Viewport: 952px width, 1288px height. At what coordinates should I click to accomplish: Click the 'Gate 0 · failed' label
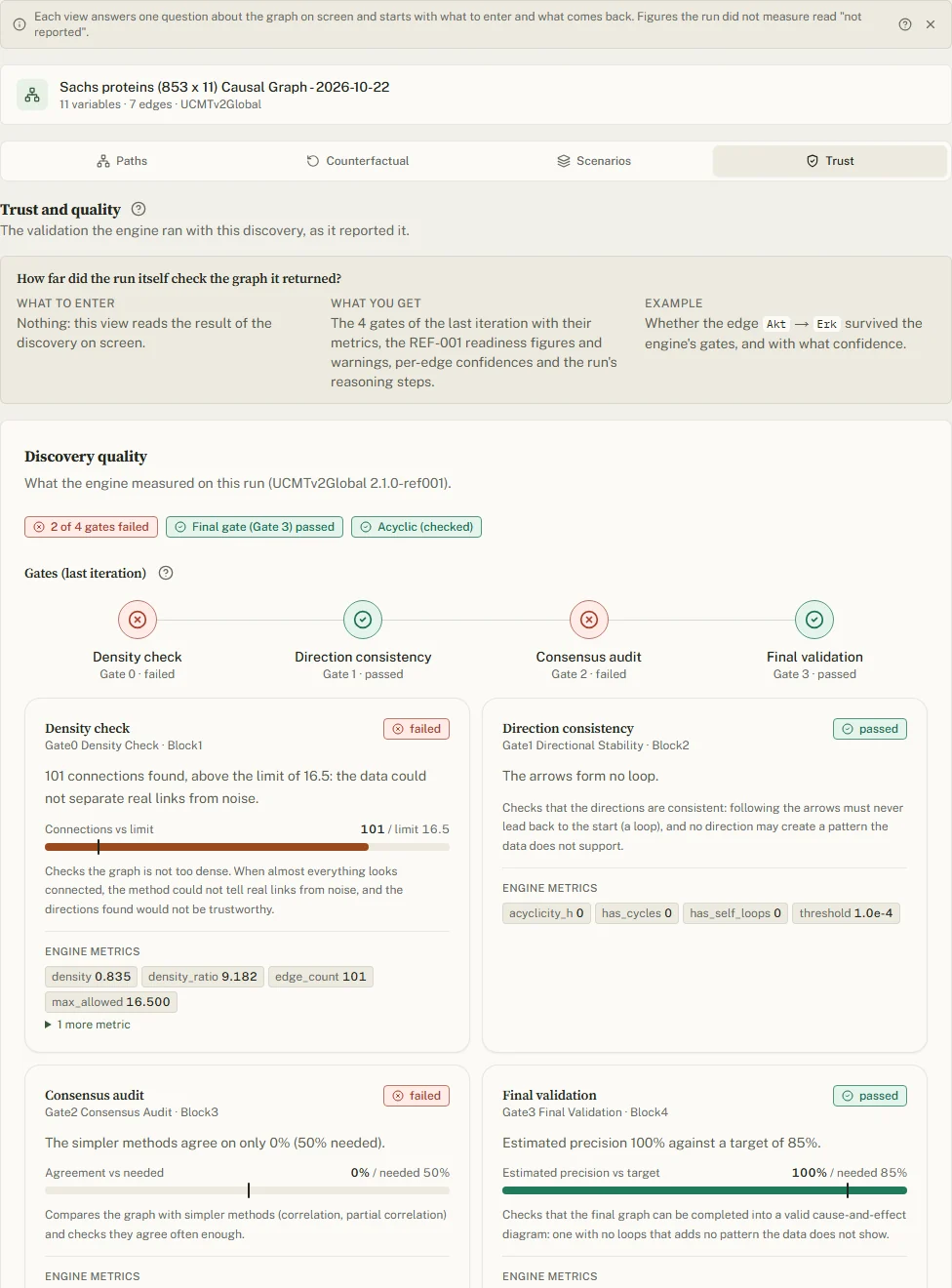[x=138, y=674]
